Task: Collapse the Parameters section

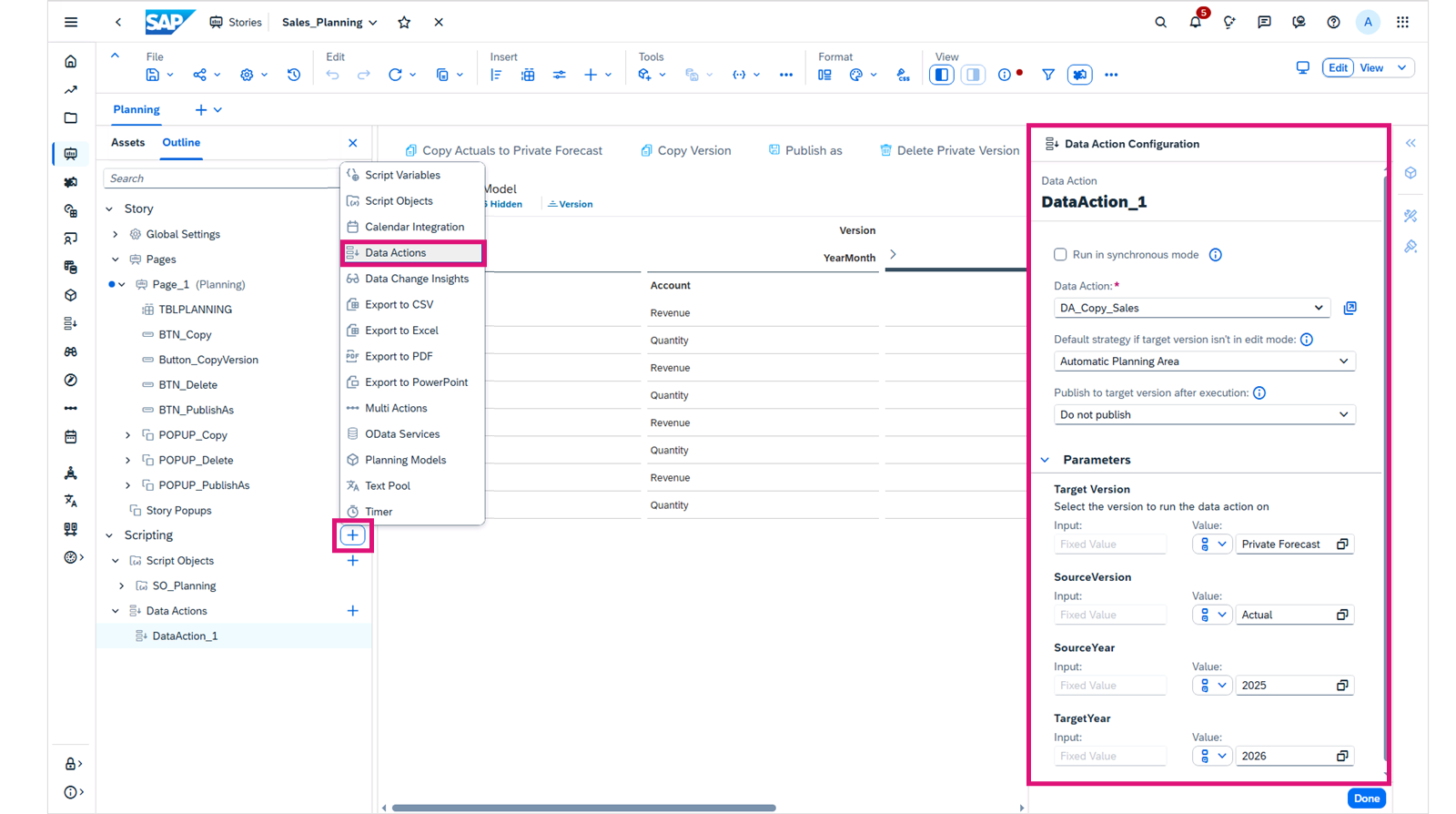Action: (1045, 460)
